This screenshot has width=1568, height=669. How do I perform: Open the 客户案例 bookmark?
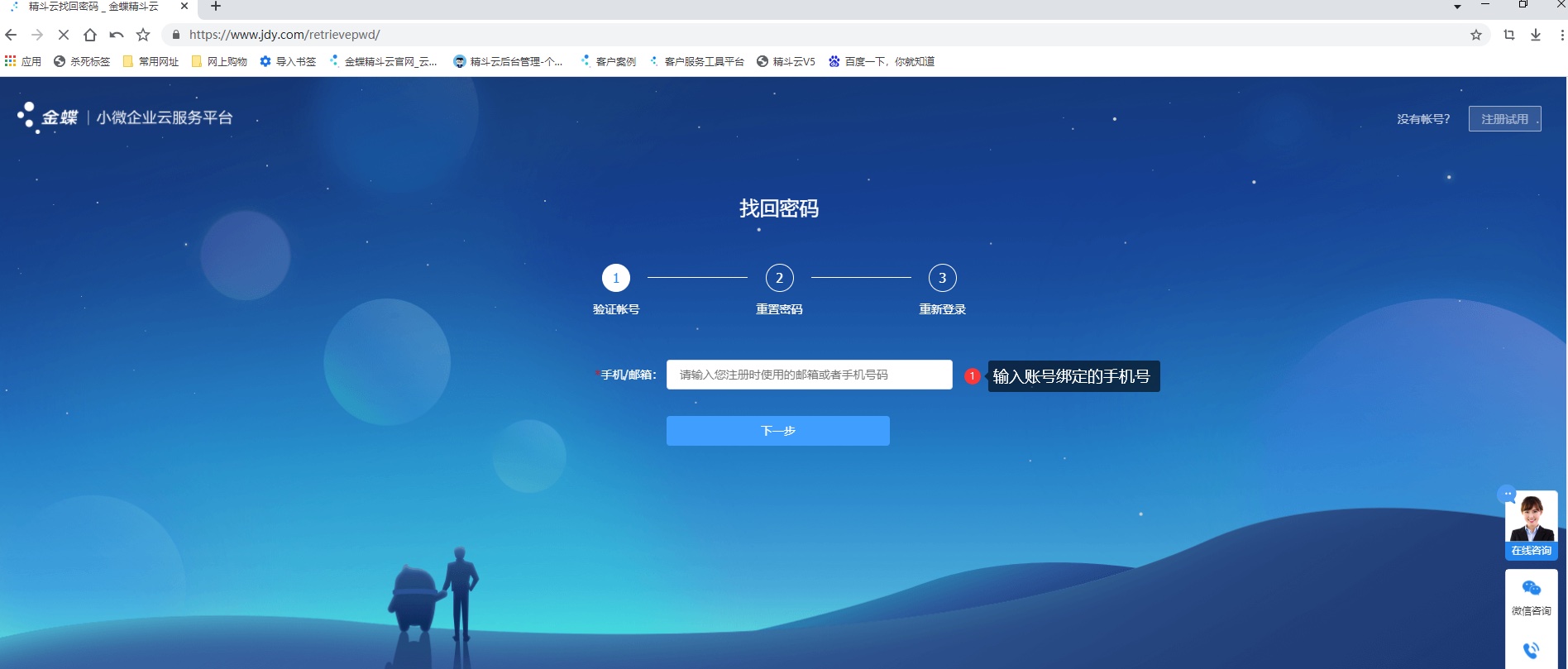[x=609, y=61]
